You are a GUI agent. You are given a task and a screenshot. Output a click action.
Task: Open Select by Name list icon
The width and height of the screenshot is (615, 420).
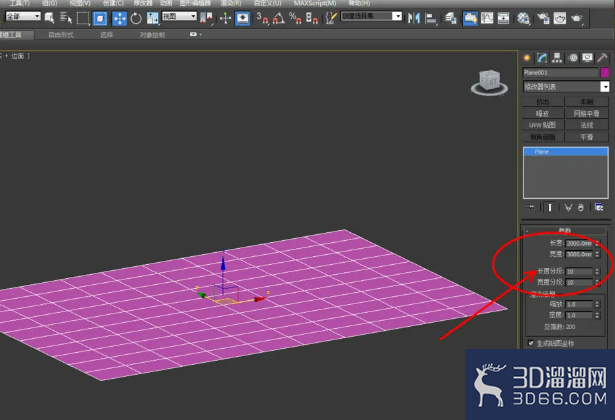click(x=66, y=18)
